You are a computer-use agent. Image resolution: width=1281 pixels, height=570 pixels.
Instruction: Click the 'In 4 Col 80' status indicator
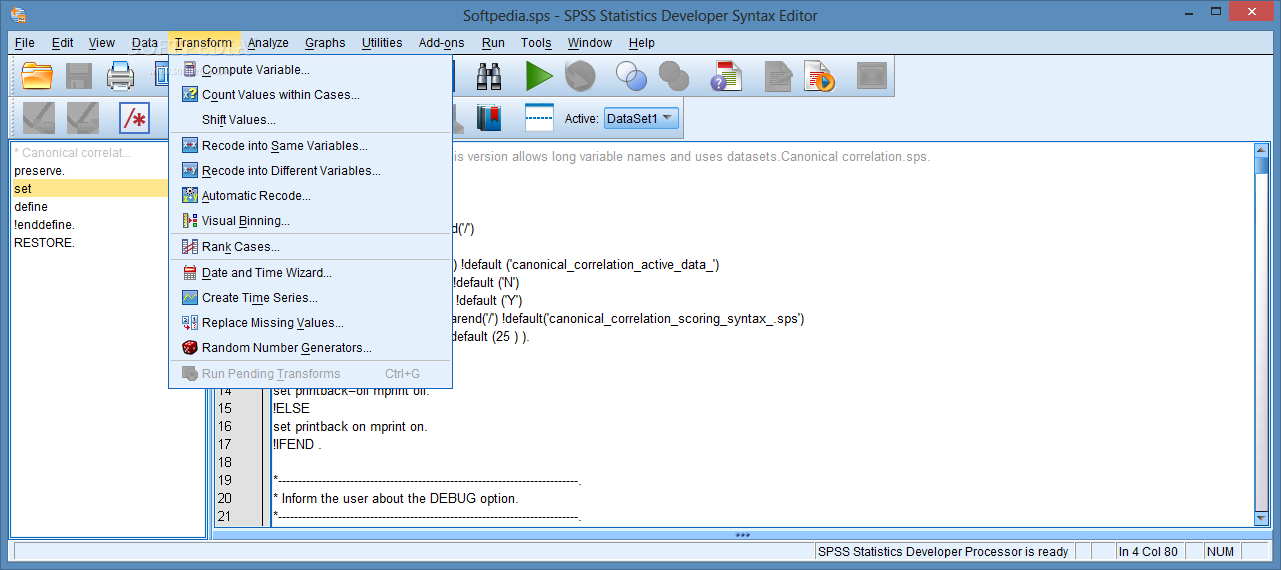(1148, 551)
